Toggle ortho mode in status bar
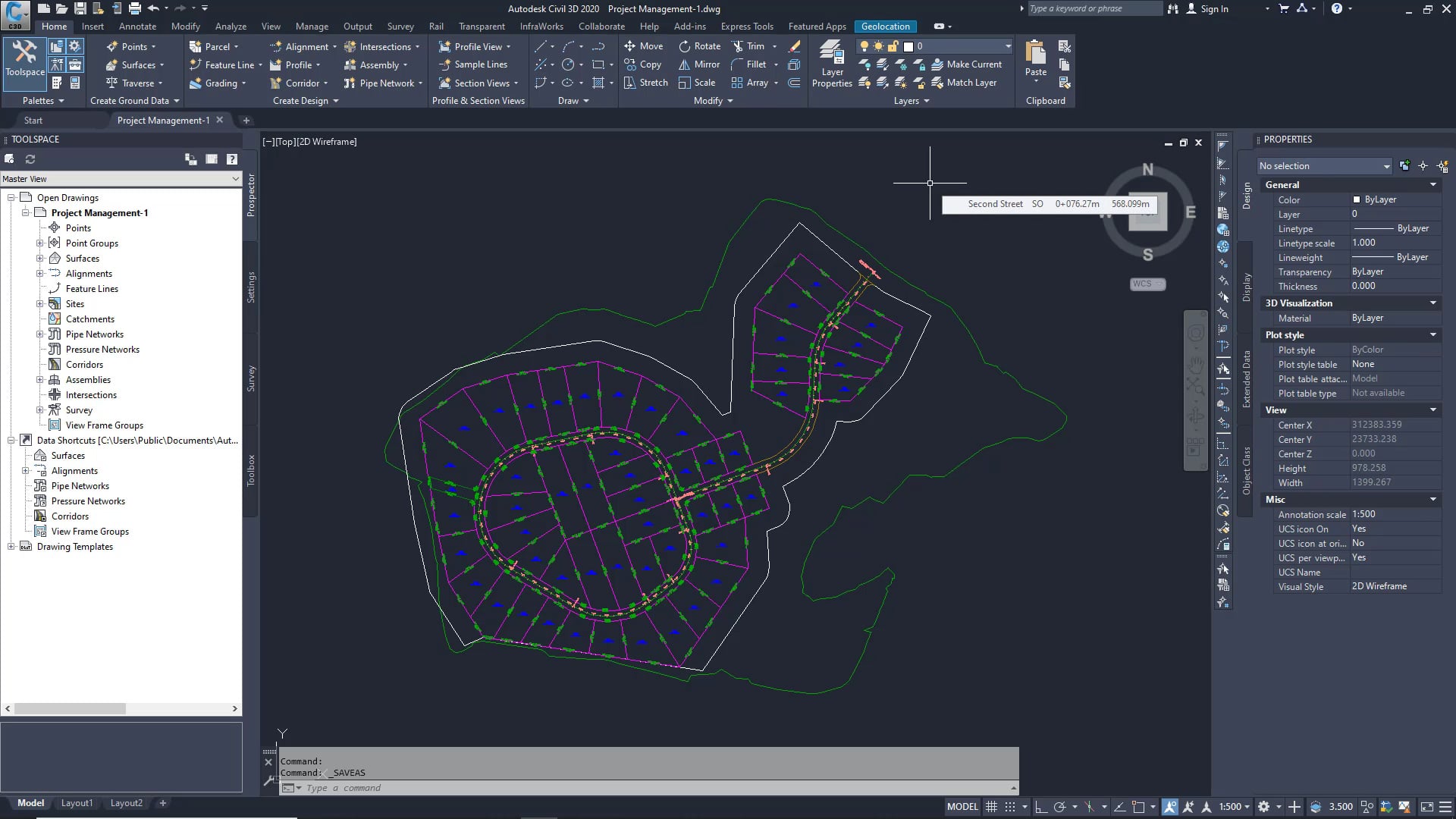The height and width of the screenshot is (819, 1456). [1041, 807]
